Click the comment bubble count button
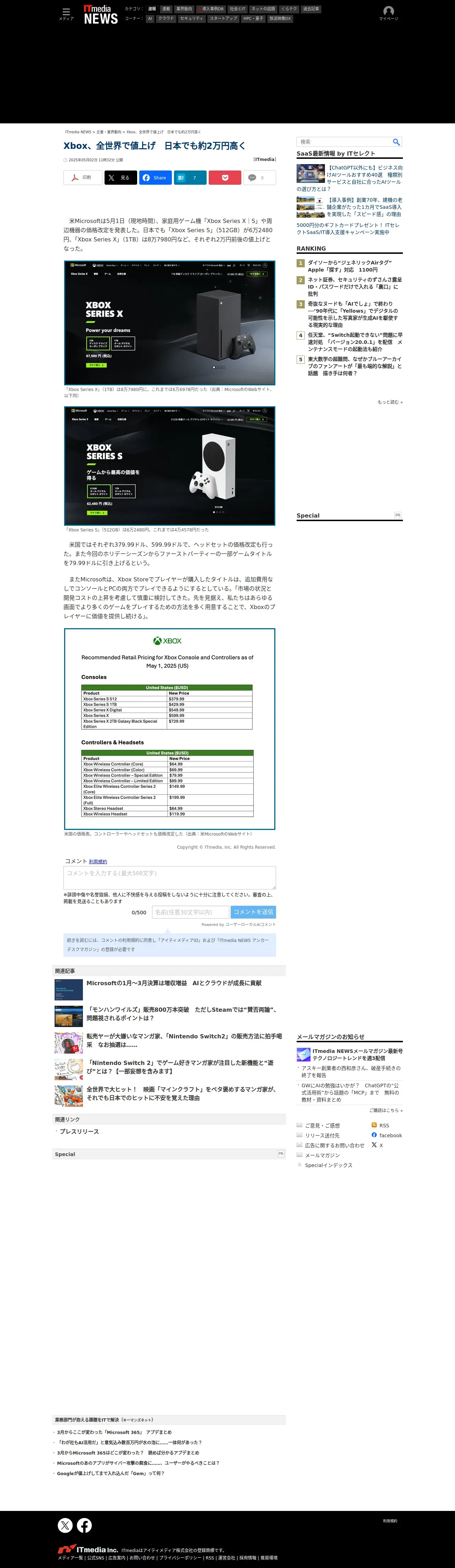Screen dimensions: 455x1568 tap(260, 178)
